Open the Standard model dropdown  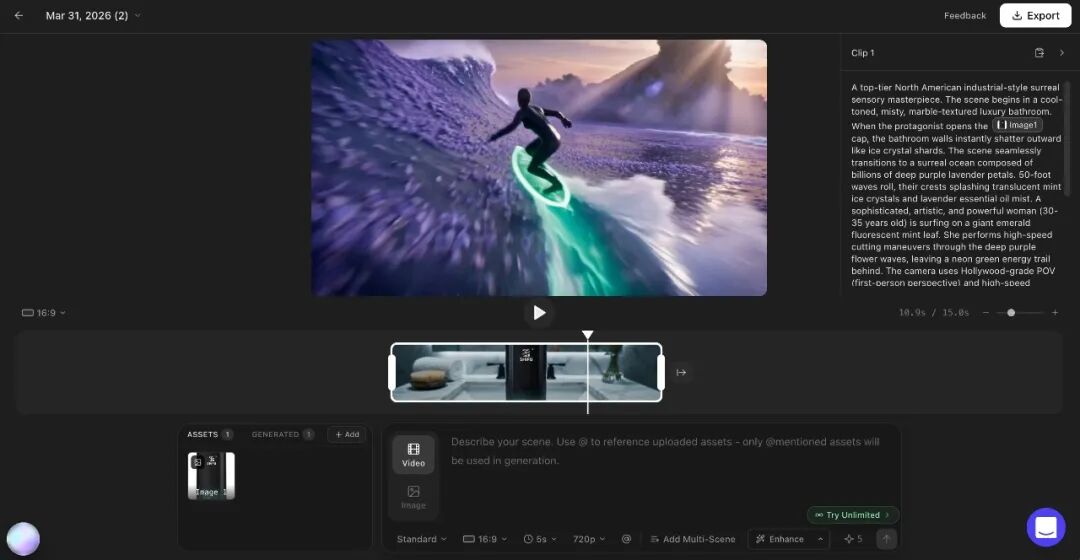coord(421,539)
